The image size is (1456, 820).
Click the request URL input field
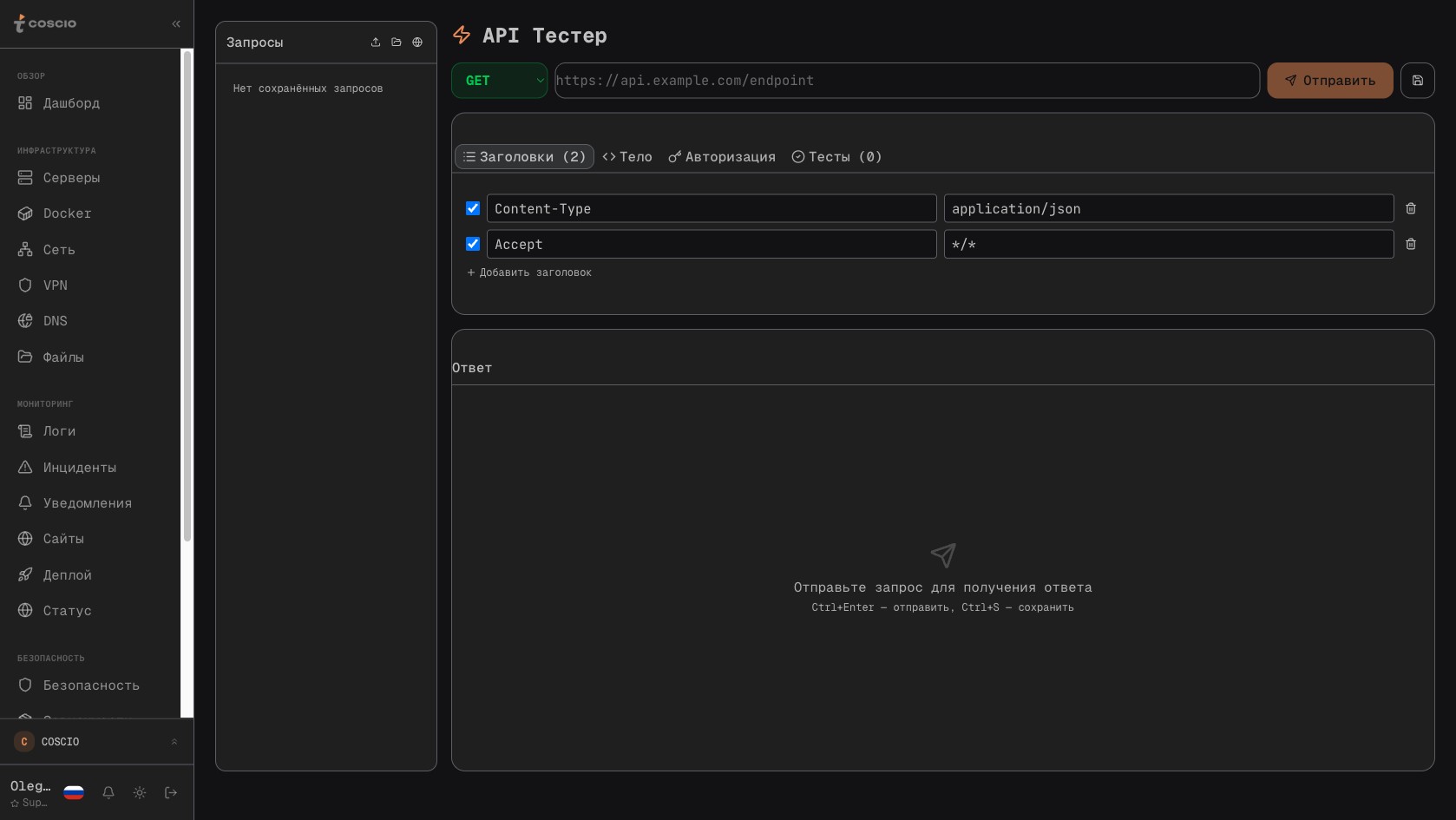pyautogui.click(x=907, y=81)
